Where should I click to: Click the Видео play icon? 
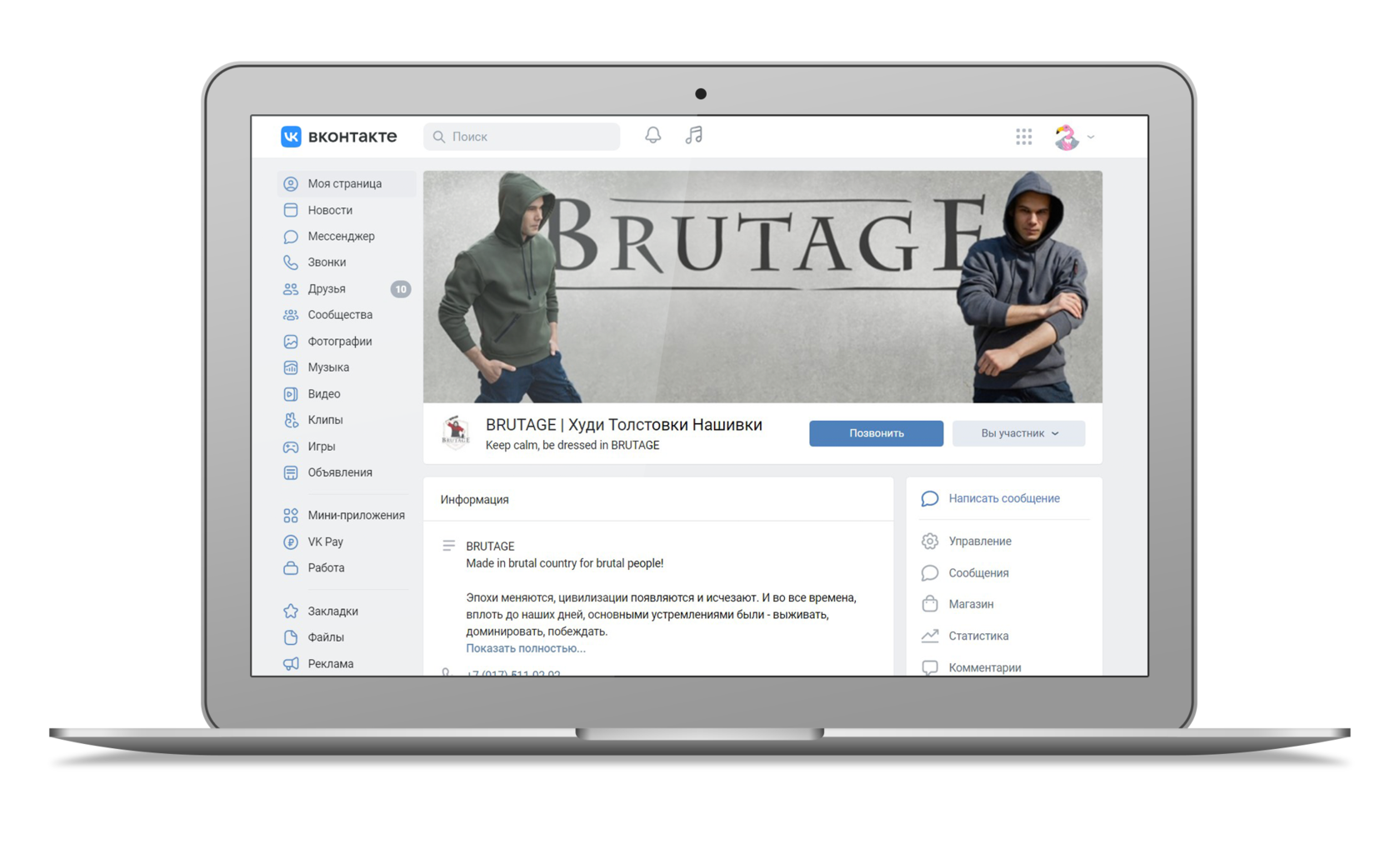pyautogui.click(x=291, y=394)
